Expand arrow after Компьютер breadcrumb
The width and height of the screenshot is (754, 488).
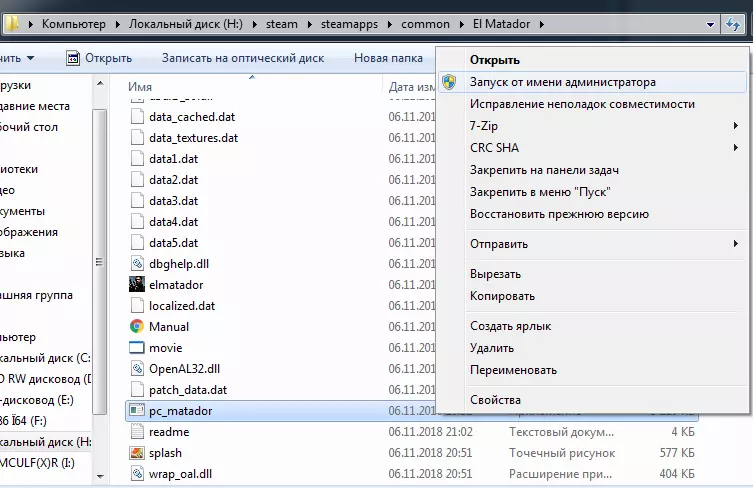(x=117, y=24)
